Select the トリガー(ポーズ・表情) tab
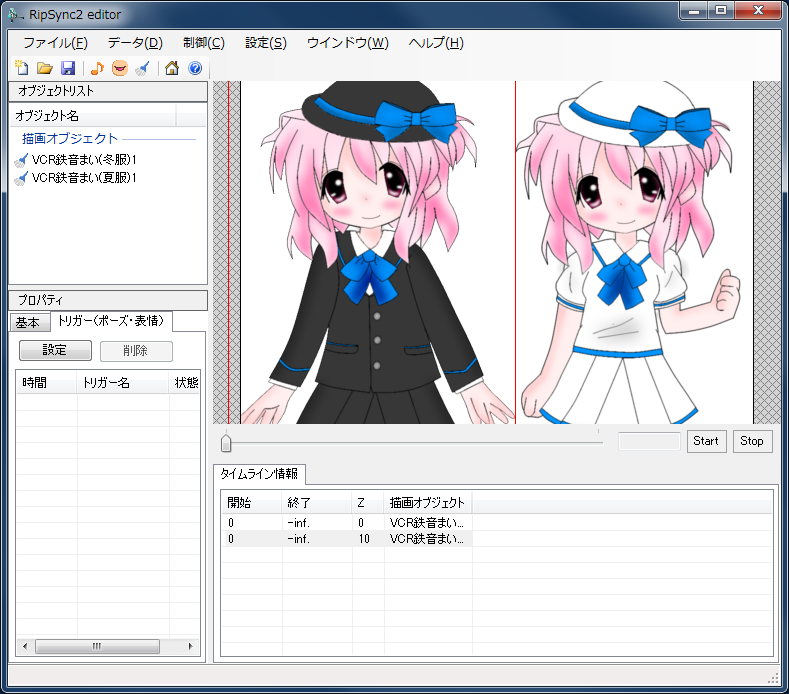Viewport: 789px width, 694px height. [111, 321]
